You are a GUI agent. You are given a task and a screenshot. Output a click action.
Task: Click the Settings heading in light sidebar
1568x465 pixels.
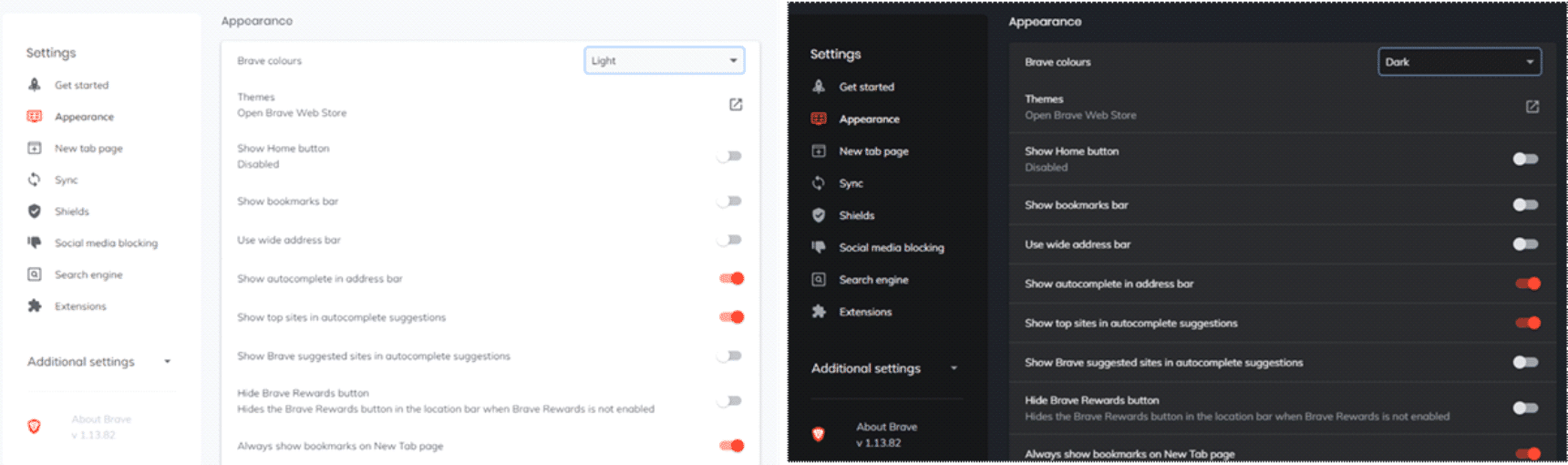pyautogui.click(x=51, y=53)
